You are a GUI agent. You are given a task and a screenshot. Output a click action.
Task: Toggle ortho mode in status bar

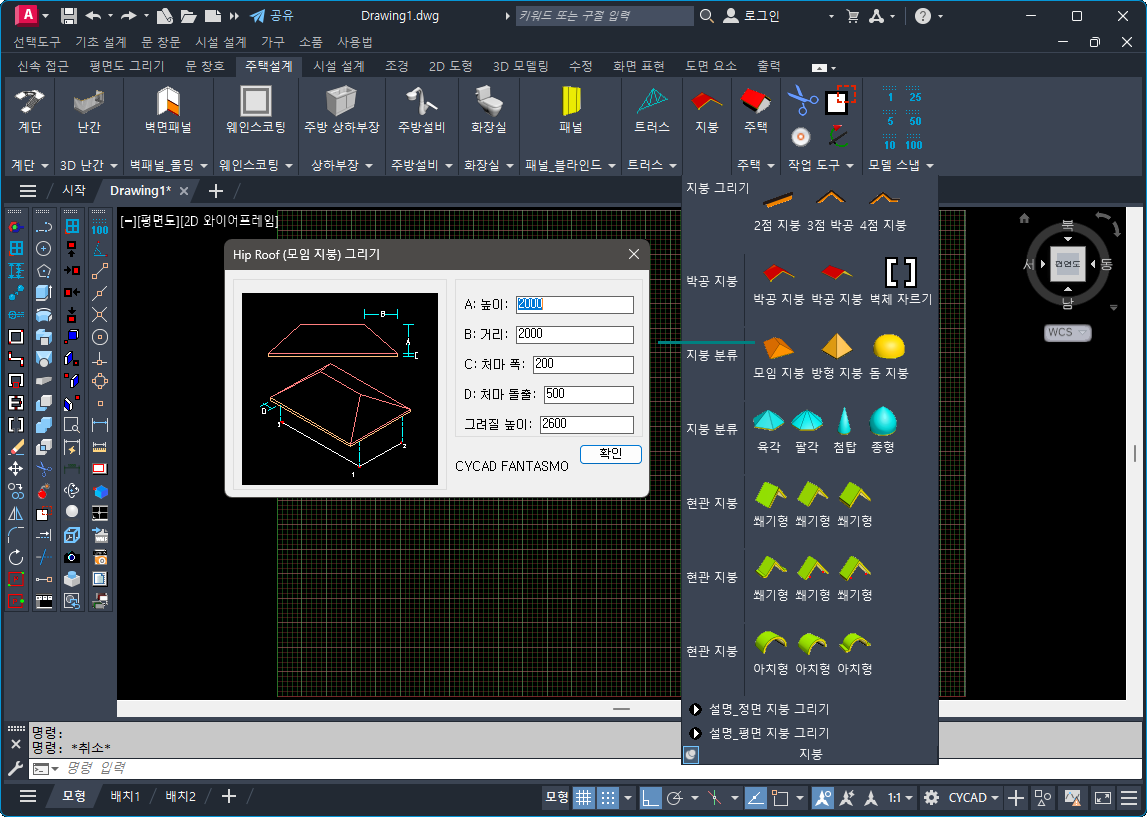pyautogui.click(x=651, y=797)
